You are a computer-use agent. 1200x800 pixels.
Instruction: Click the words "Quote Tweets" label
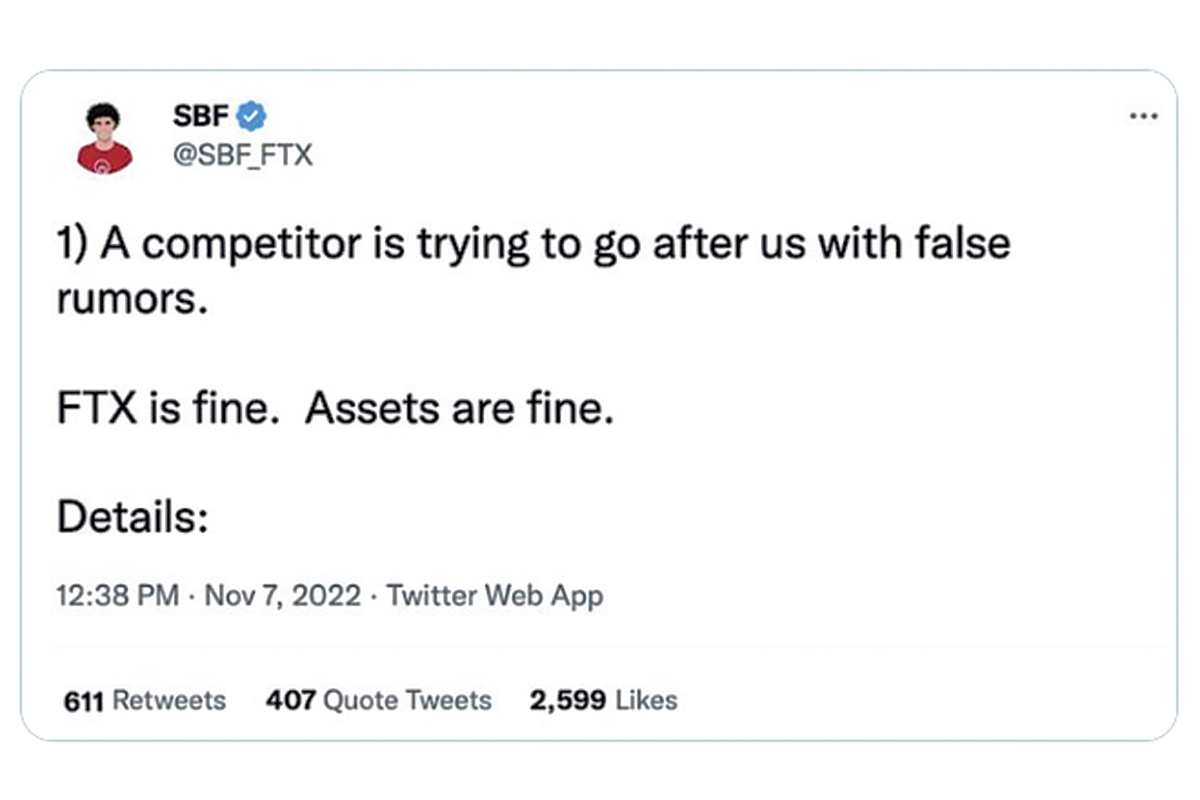pyautogui.click(x=408, y=701)
